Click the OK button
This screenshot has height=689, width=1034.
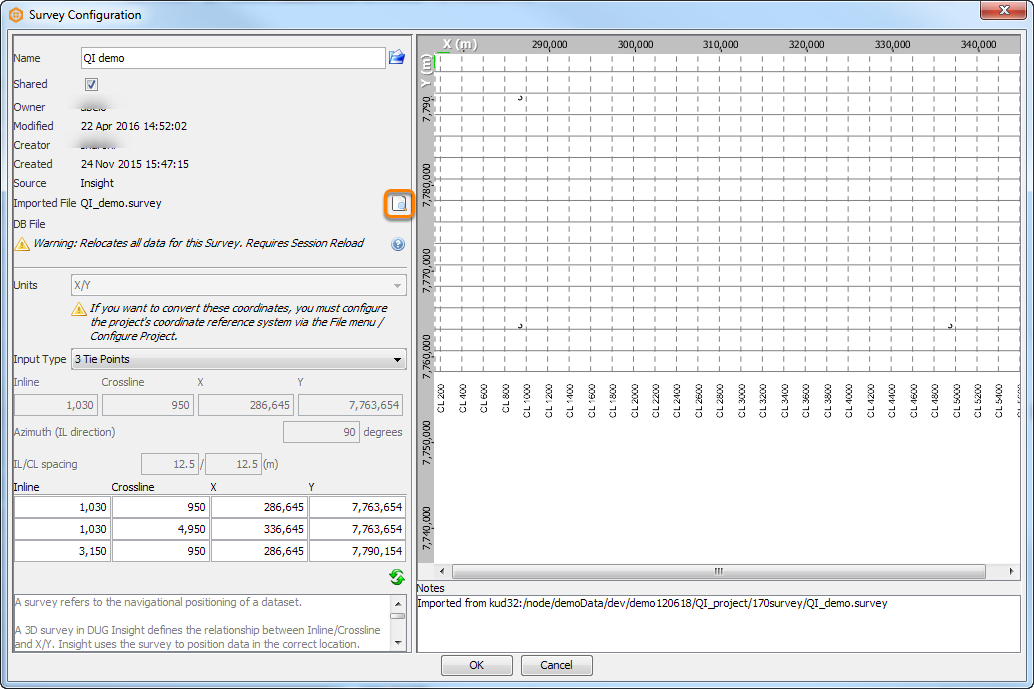[x=476, y=665]
